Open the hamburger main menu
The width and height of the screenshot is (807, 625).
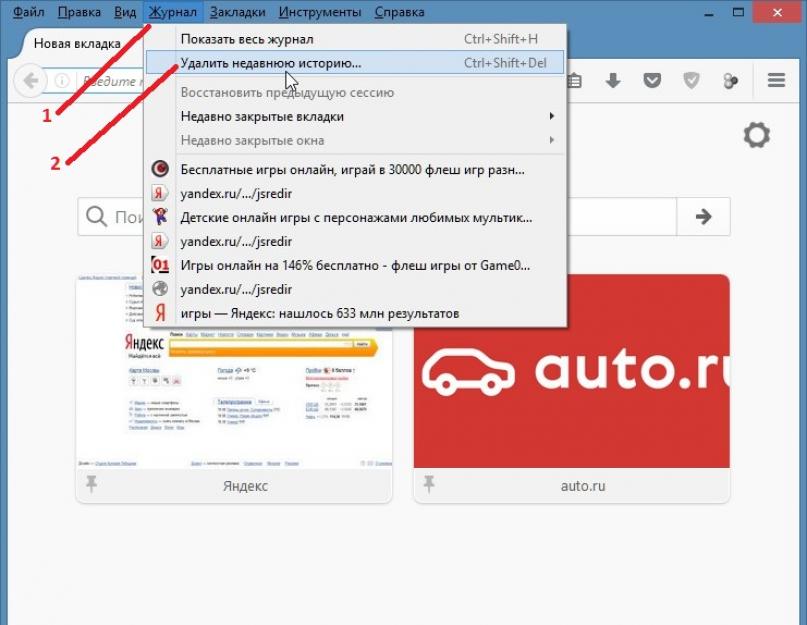(776, 80)
